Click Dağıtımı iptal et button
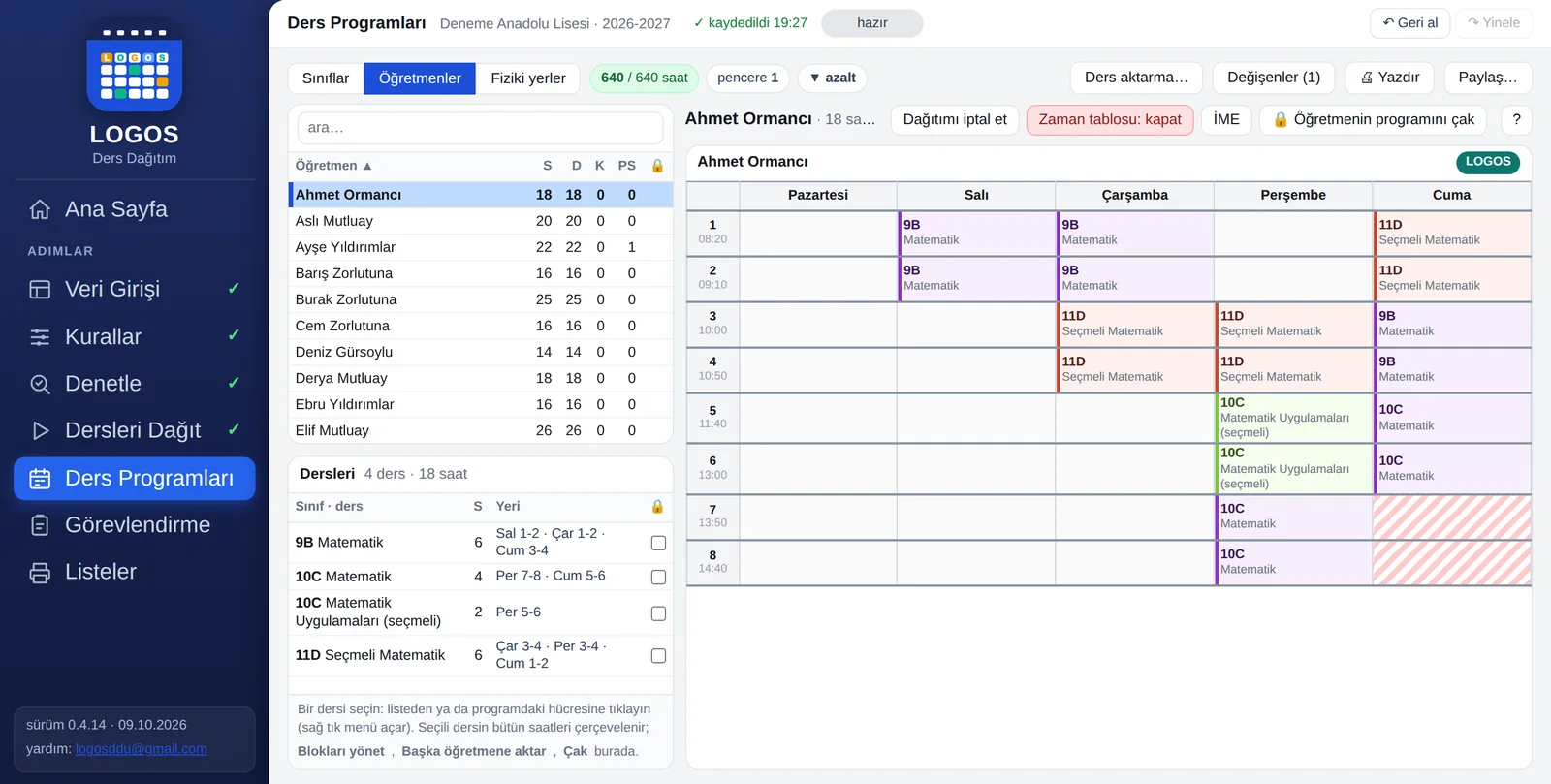The height and width of the screenshot is (784, 1551). [955, 119]
